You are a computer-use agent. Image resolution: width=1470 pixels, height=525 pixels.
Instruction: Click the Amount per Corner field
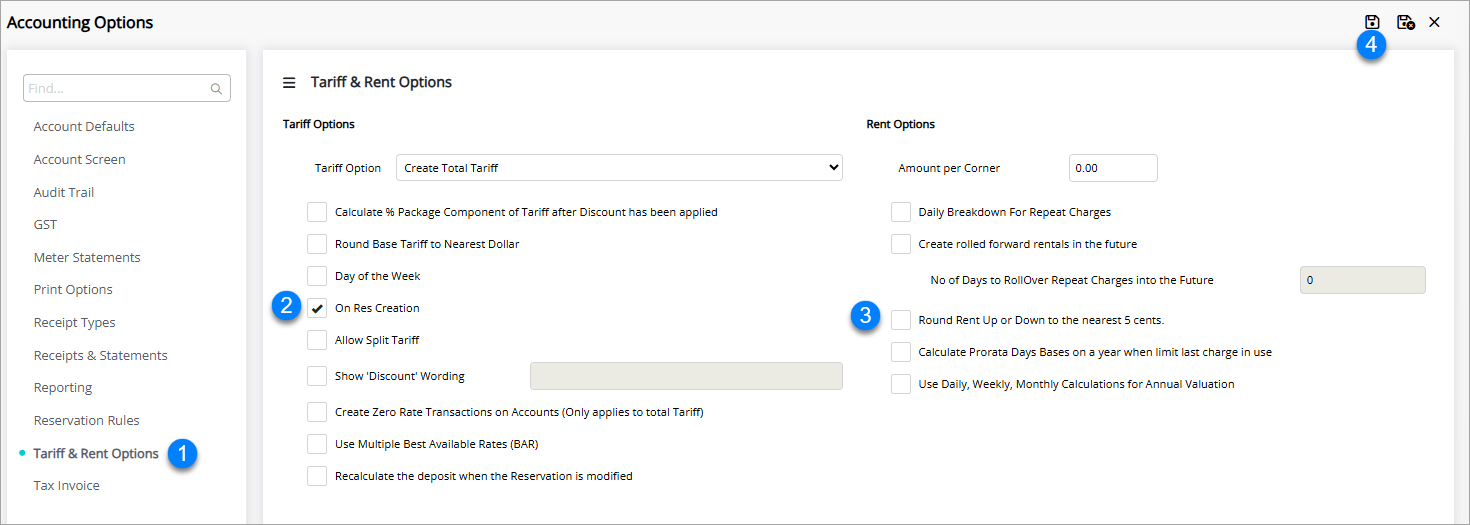point(1112,168)
